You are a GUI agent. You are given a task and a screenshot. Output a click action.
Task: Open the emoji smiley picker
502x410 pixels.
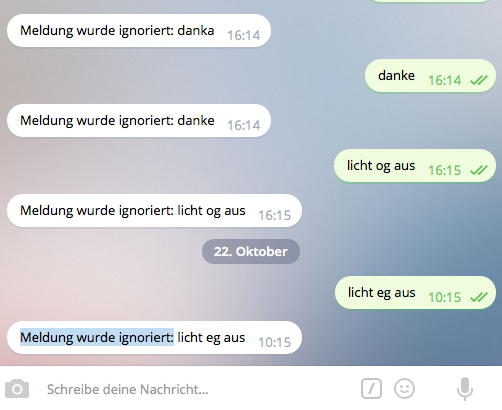[x=404, y=388]
